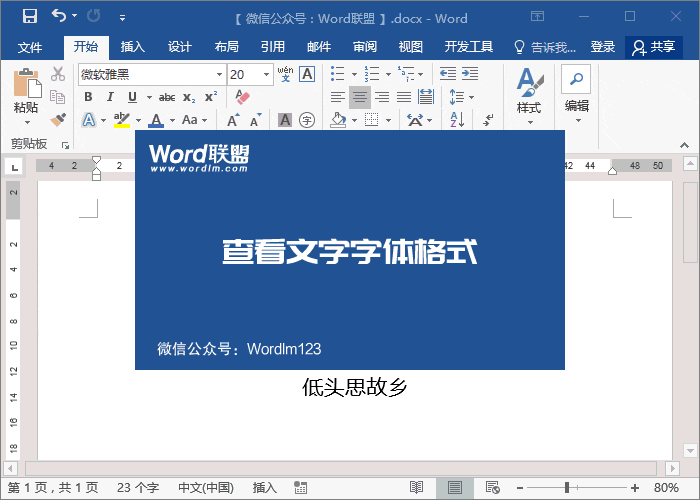The height and width of the screenshot is (500, 700).
Task: Sort text with the A-Z icon
Action: point(457,120)
